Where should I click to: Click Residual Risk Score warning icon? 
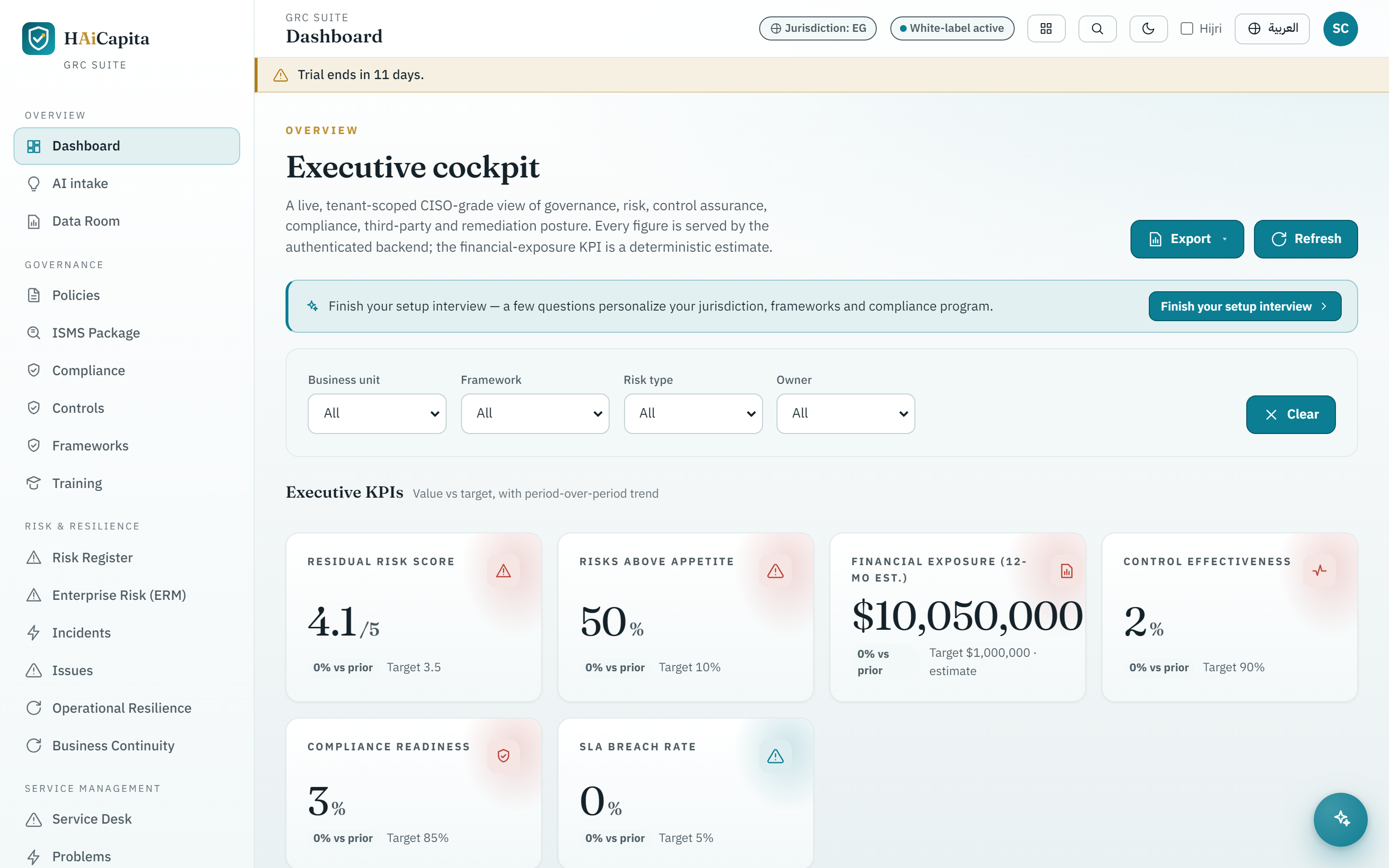coord(504,570)
